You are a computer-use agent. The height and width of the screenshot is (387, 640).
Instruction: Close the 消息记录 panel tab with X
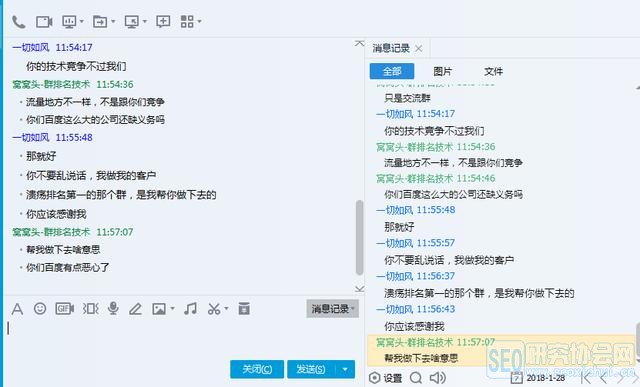[419, 49]
